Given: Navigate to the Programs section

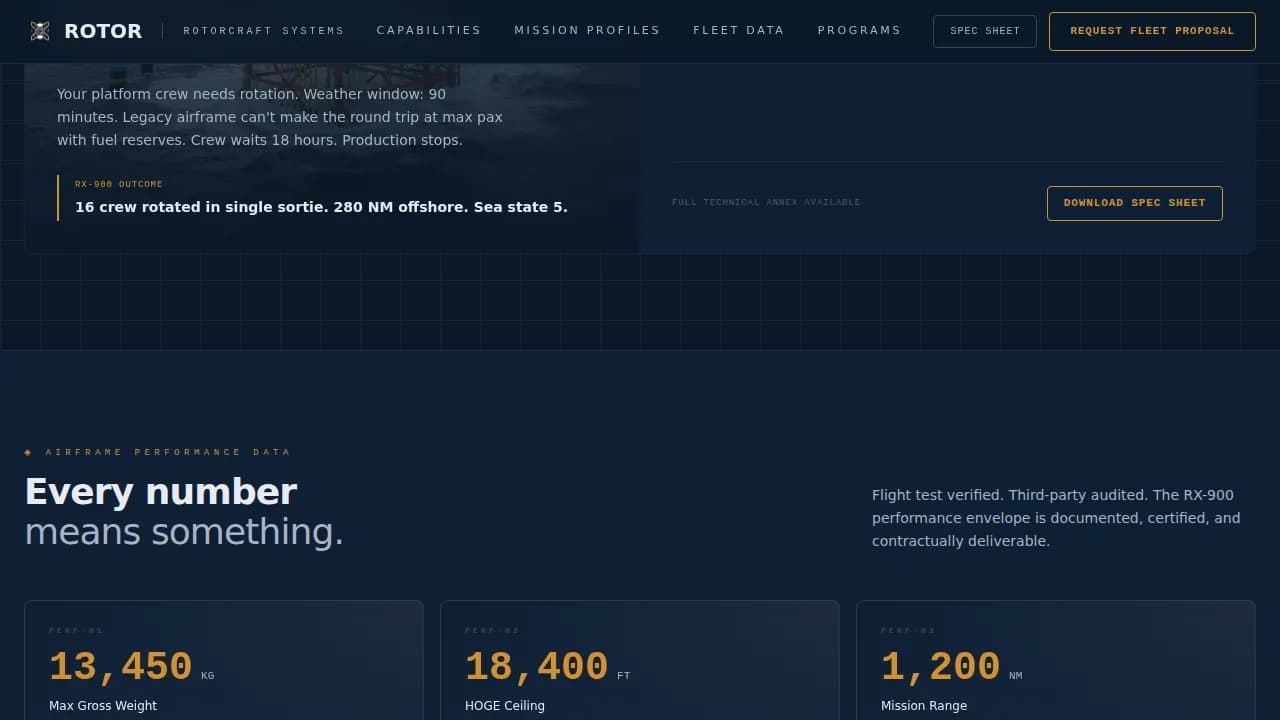Looking at the screenshot, I should pos(859,30).
